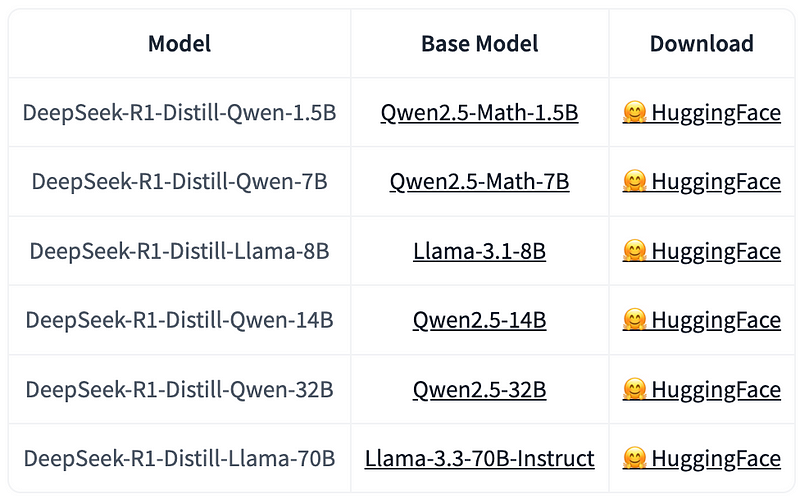Open the Llama-3.3-70B-Instruct link
Image resolution: width=800 pixels, height=498 pixels.
pos(479,459)
